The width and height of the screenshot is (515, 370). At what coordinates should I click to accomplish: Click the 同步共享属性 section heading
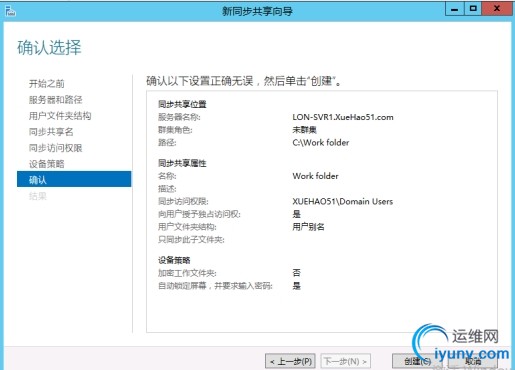182,163
